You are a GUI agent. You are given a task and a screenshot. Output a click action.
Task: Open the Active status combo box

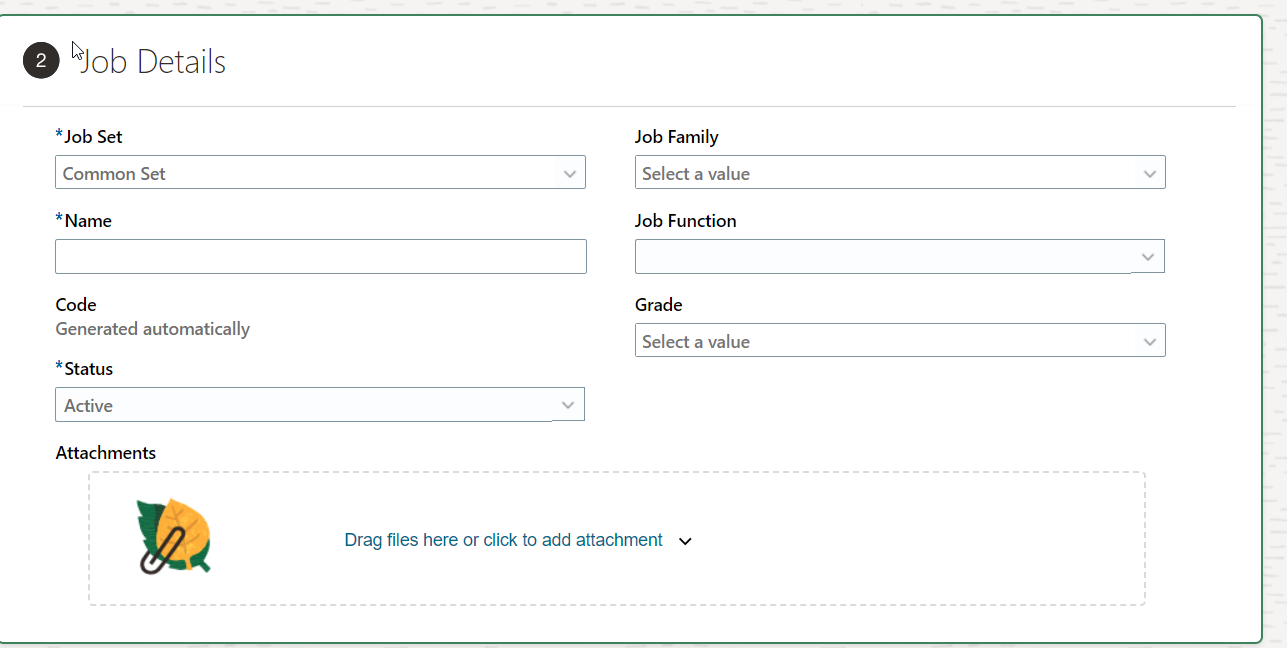(320, 405)
